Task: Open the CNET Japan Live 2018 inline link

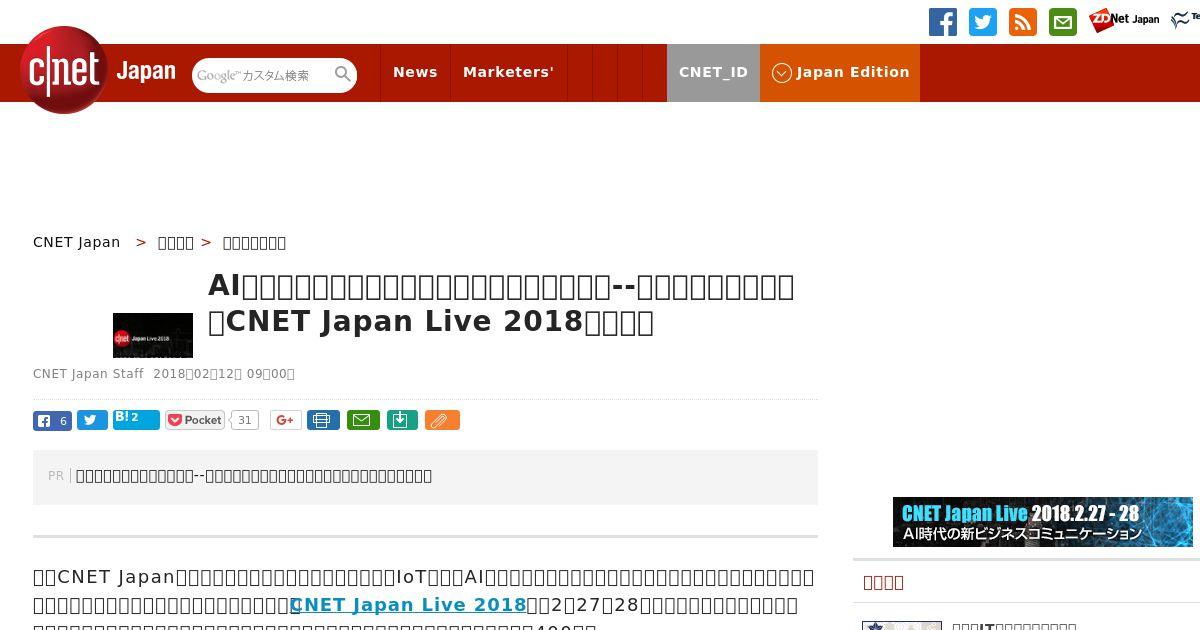Action: (x=408, y=604)
